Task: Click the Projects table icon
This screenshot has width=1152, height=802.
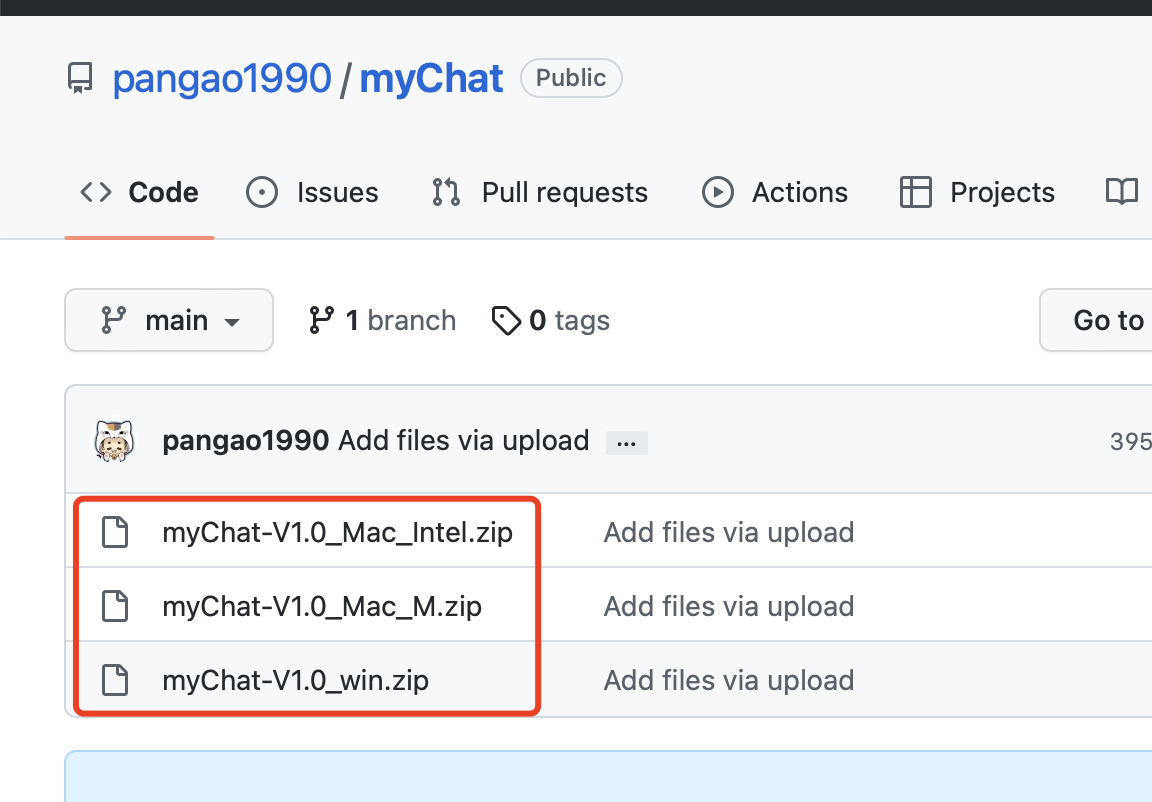Action: pos(915,192)
